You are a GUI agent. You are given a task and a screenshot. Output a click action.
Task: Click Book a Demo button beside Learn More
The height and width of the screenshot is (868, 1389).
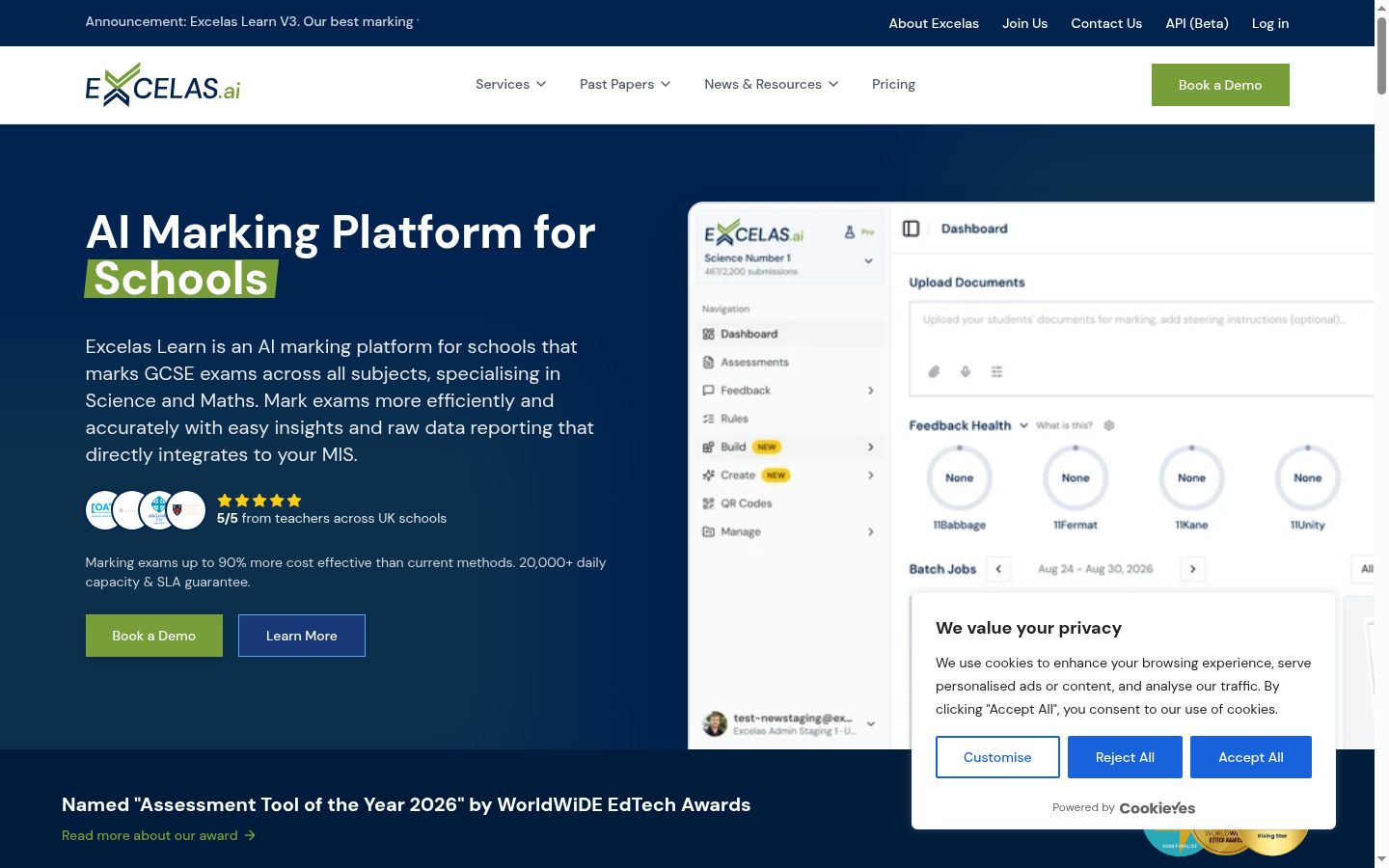[x=154, y=636]
